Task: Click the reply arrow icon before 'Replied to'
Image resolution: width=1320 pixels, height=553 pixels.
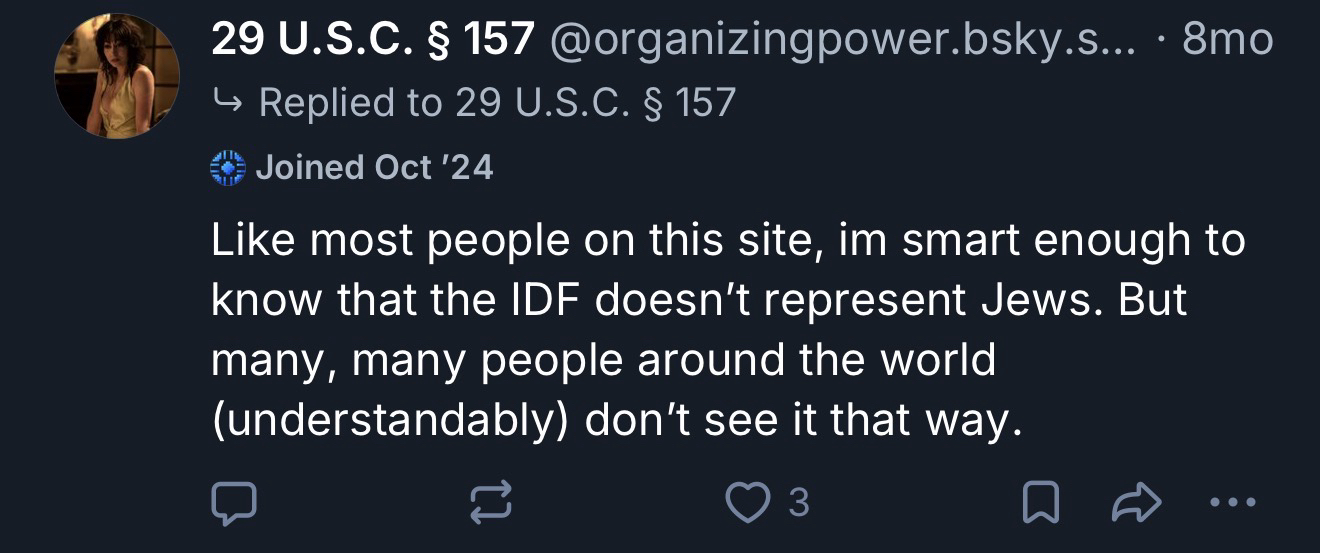Action: [228, 102]
